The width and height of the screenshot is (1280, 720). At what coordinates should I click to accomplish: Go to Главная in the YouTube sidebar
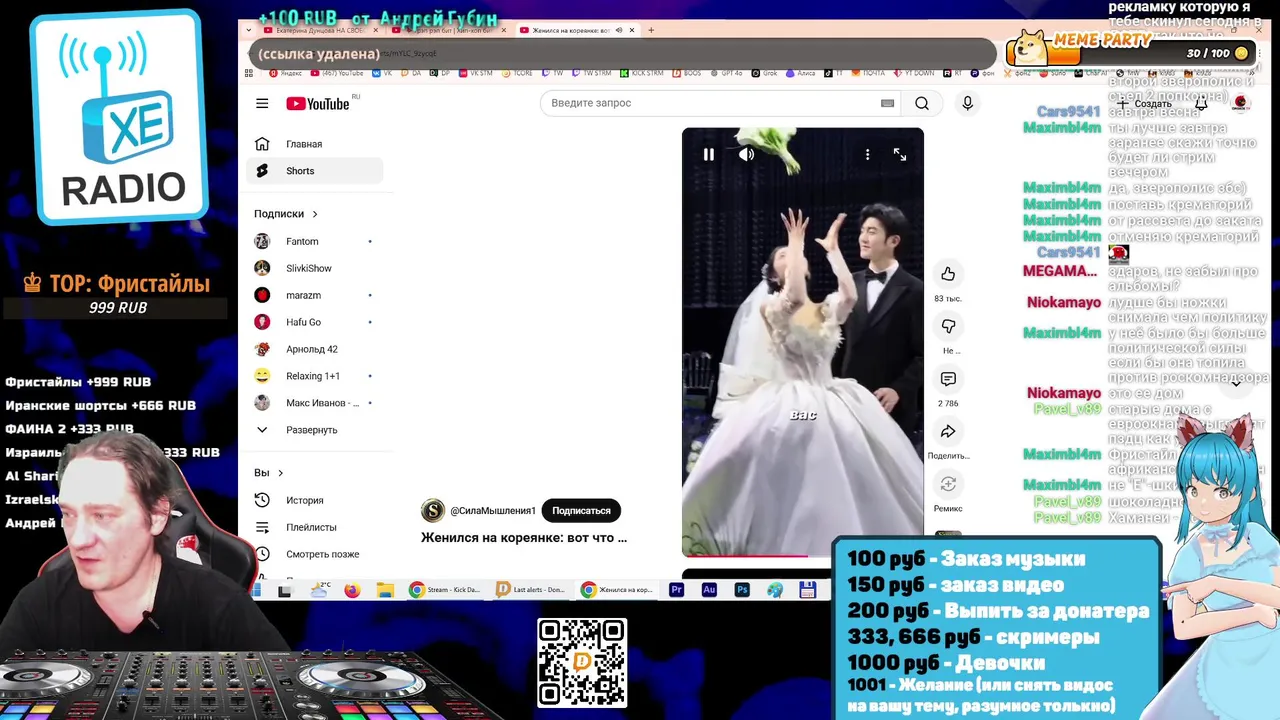(304, 144)
